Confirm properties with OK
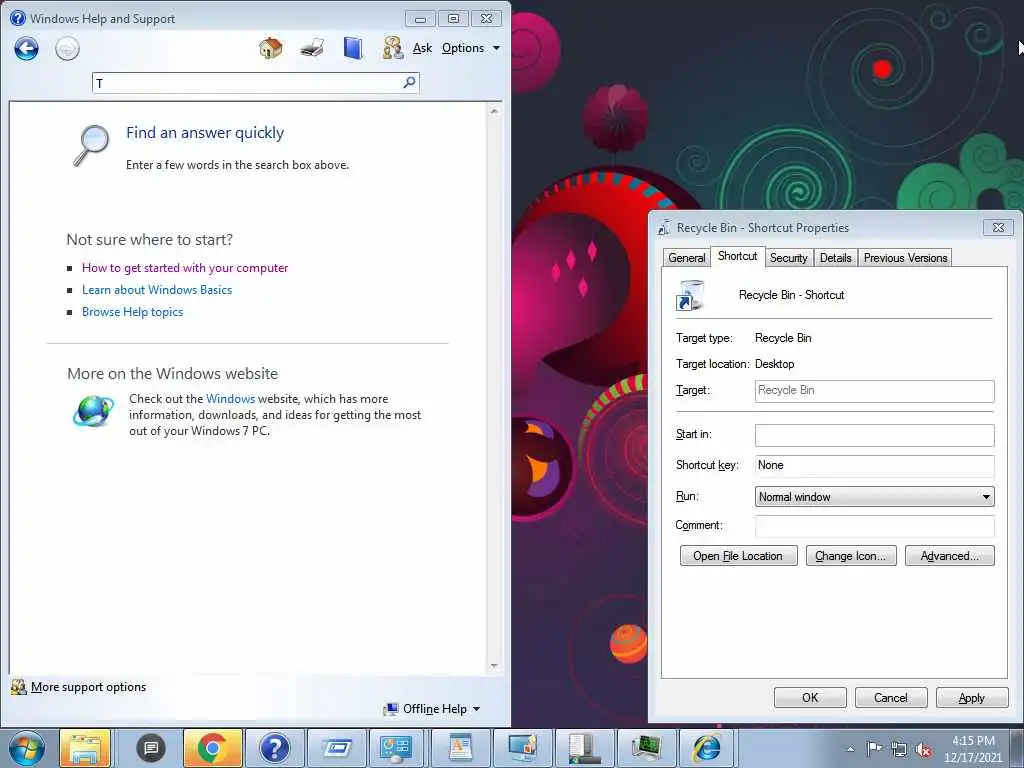 pos(810,697)
